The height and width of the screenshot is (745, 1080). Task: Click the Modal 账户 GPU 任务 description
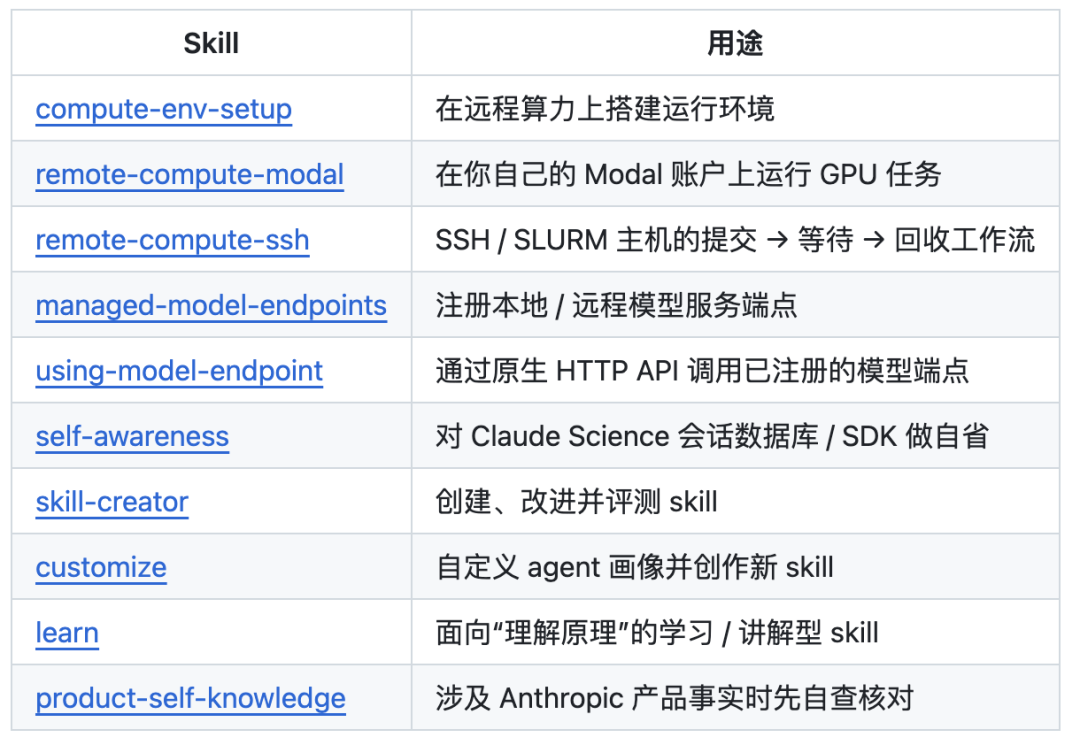tap(688, 174)
